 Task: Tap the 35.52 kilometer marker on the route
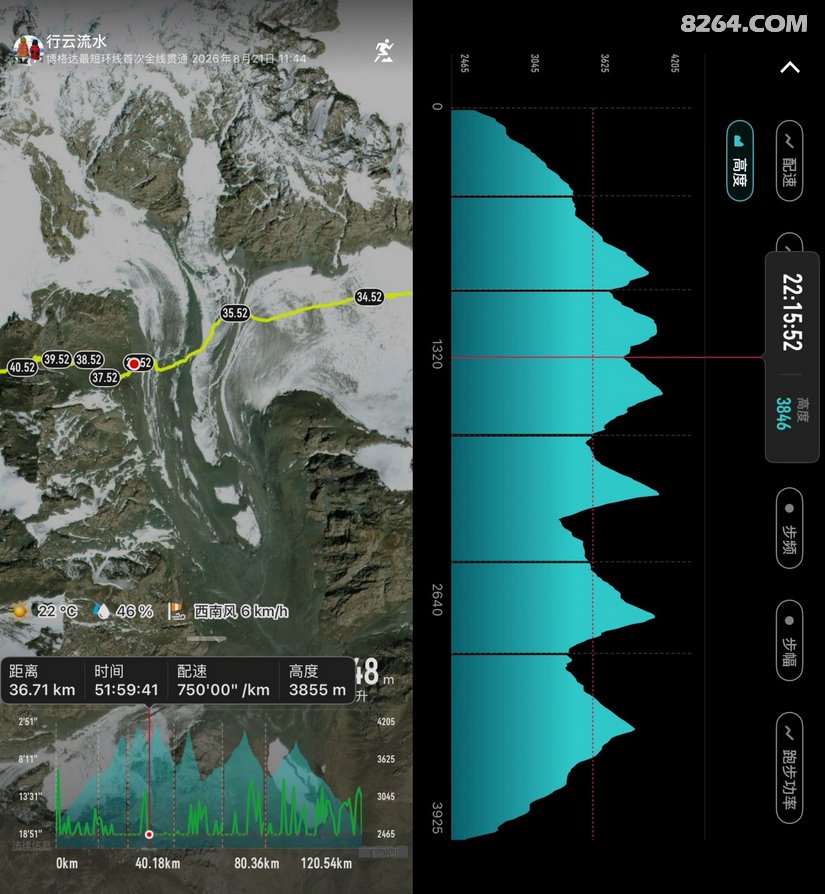click(x=235, y=313)
